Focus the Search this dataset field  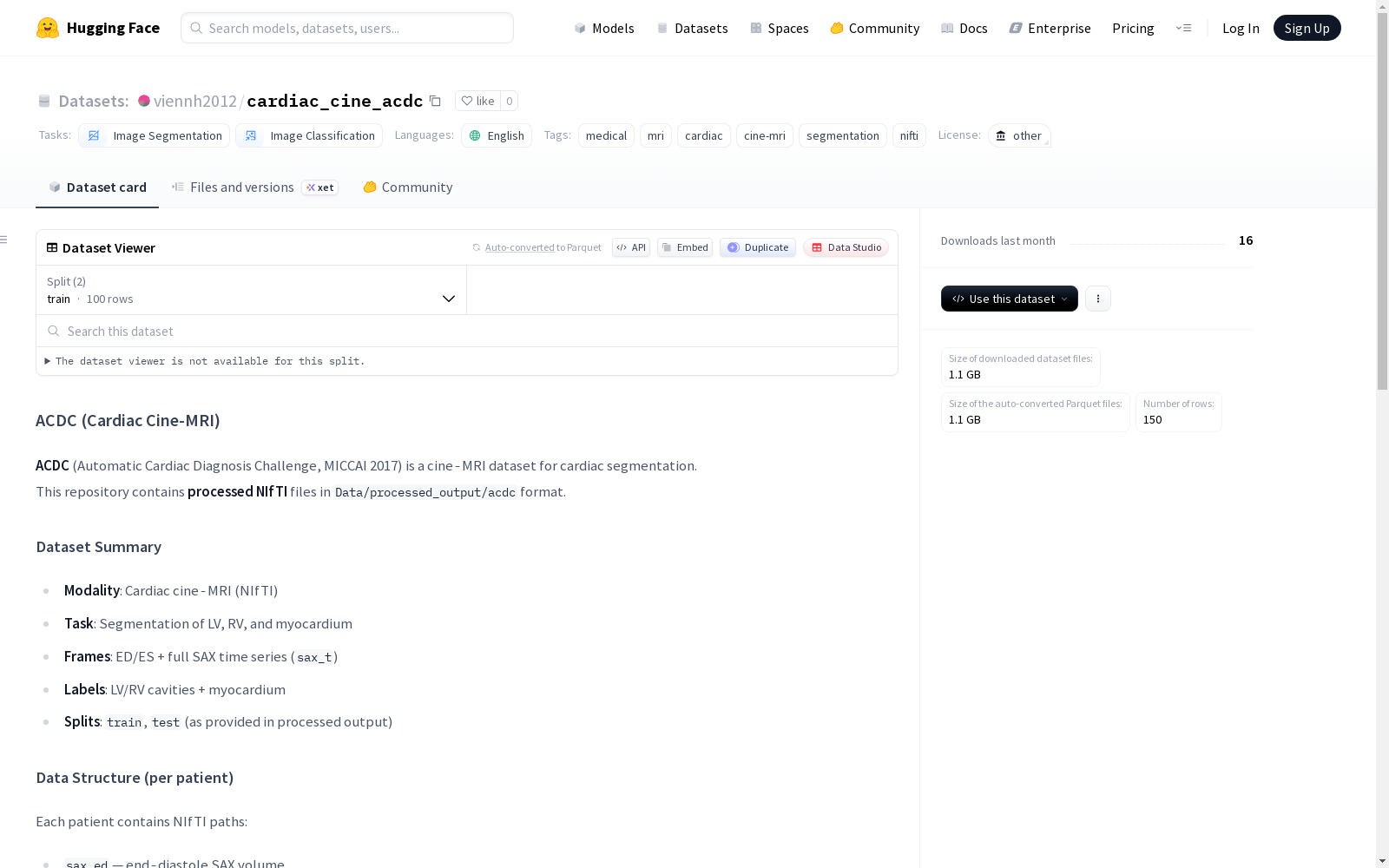[x=467, y=331]
